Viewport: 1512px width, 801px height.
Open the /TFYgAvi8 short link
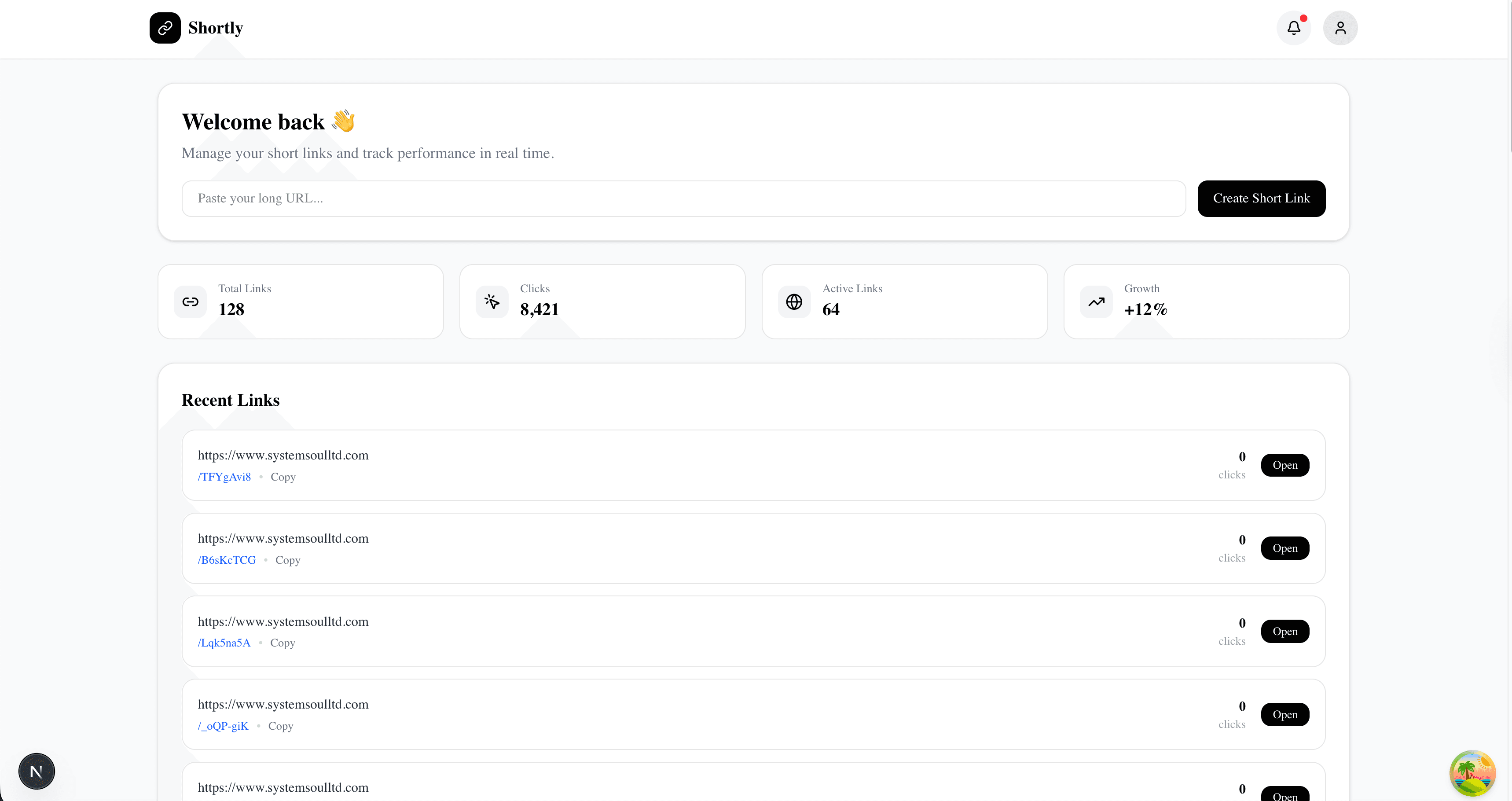coord(224,477)
